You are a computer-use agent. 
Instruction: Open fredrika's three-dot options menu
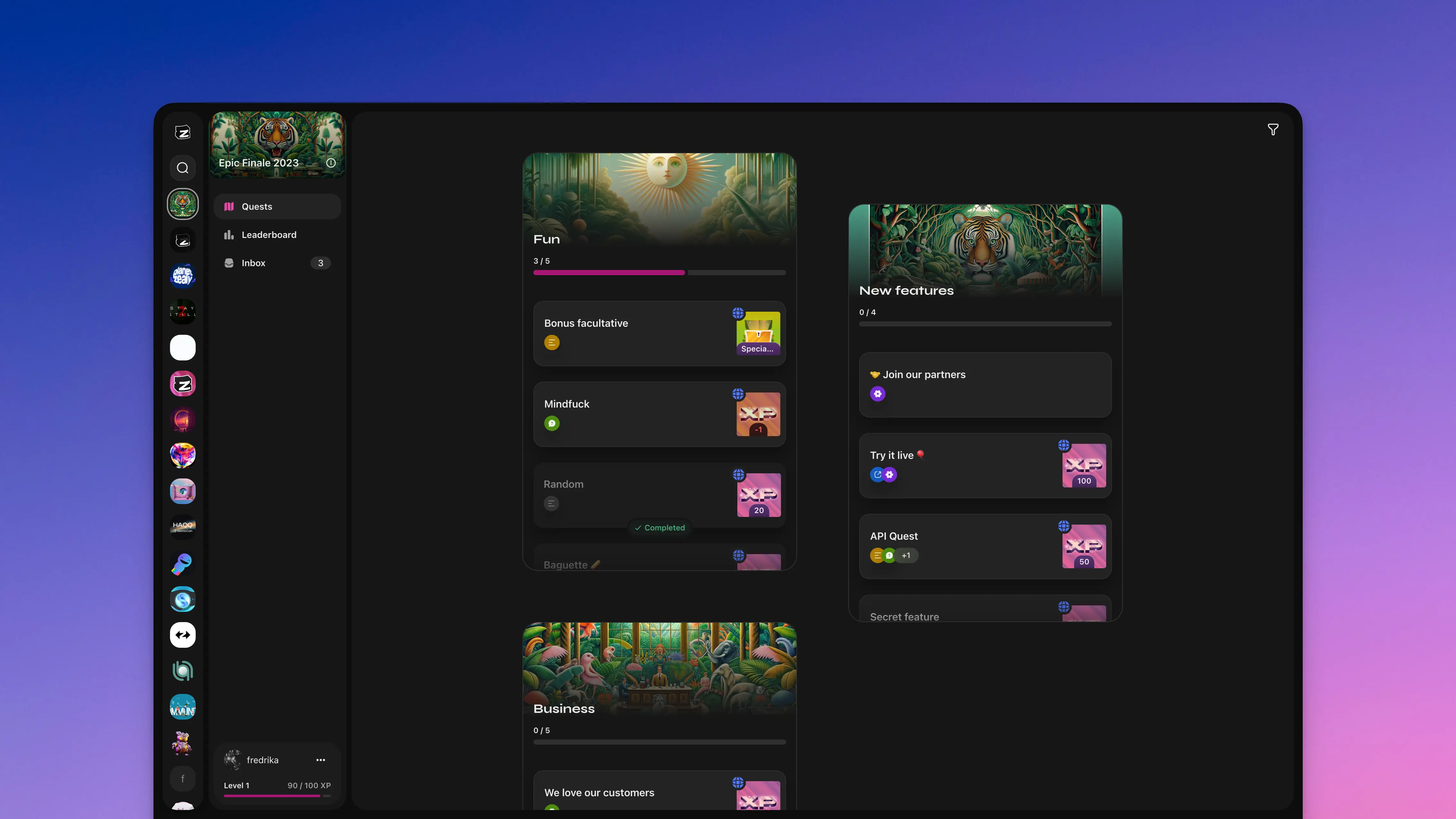(x=320, y=760)
